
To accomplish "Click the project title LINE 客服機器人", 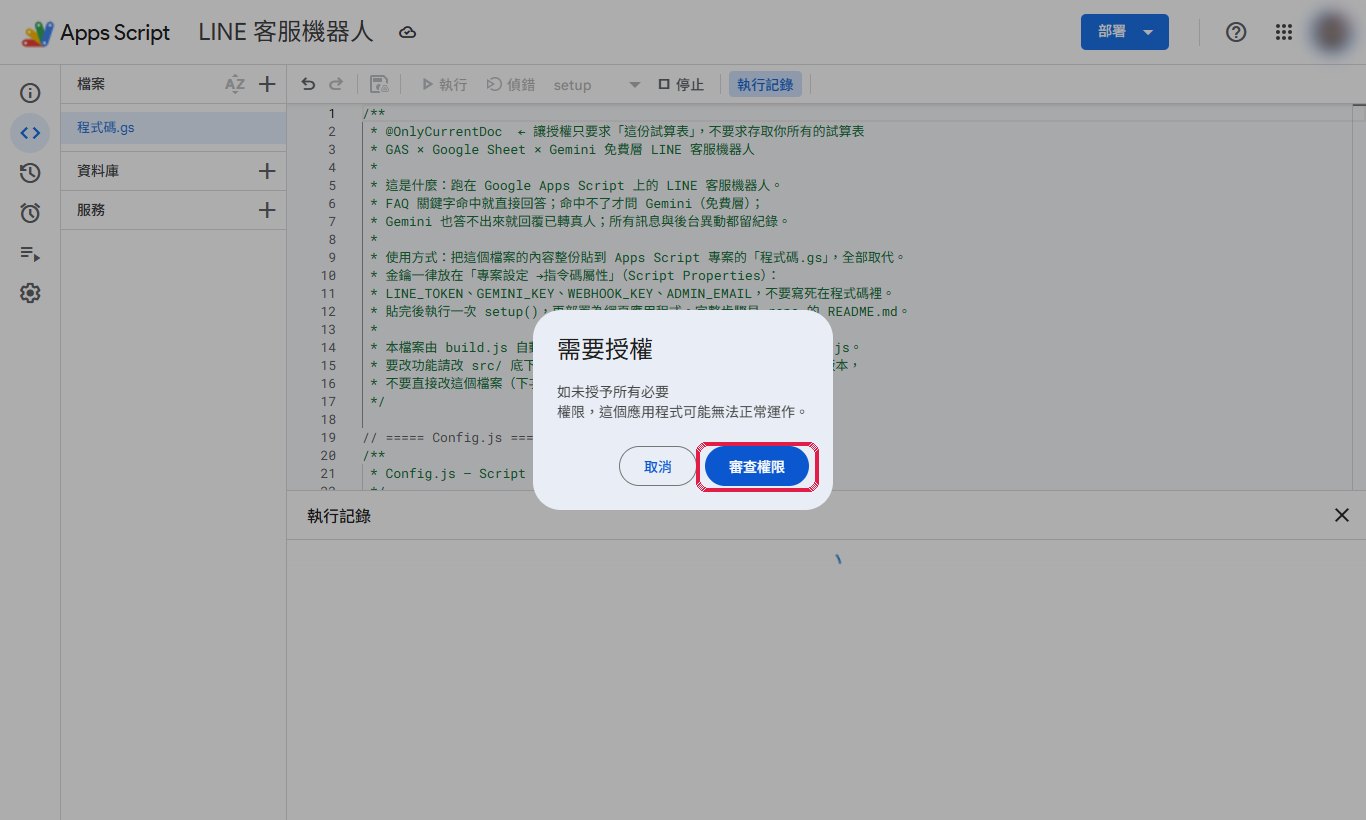I will tap(286, 32).
